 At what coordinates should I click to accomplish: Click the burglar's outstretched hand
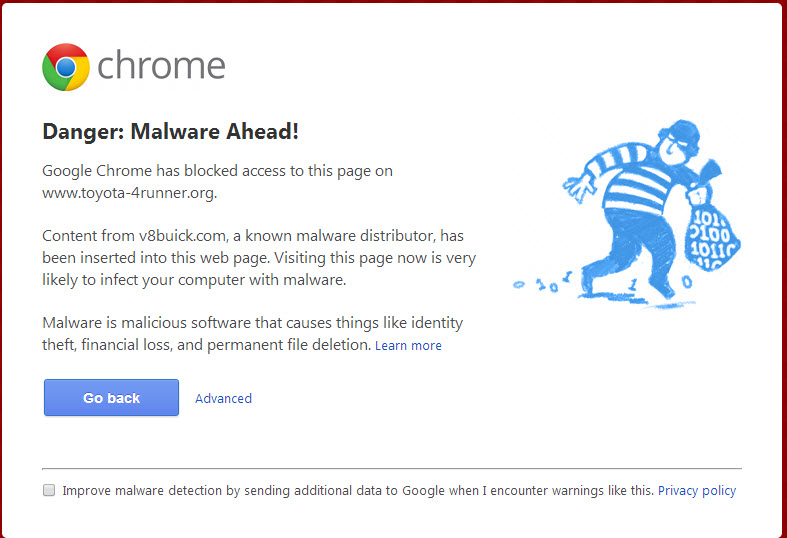[576, 188]
